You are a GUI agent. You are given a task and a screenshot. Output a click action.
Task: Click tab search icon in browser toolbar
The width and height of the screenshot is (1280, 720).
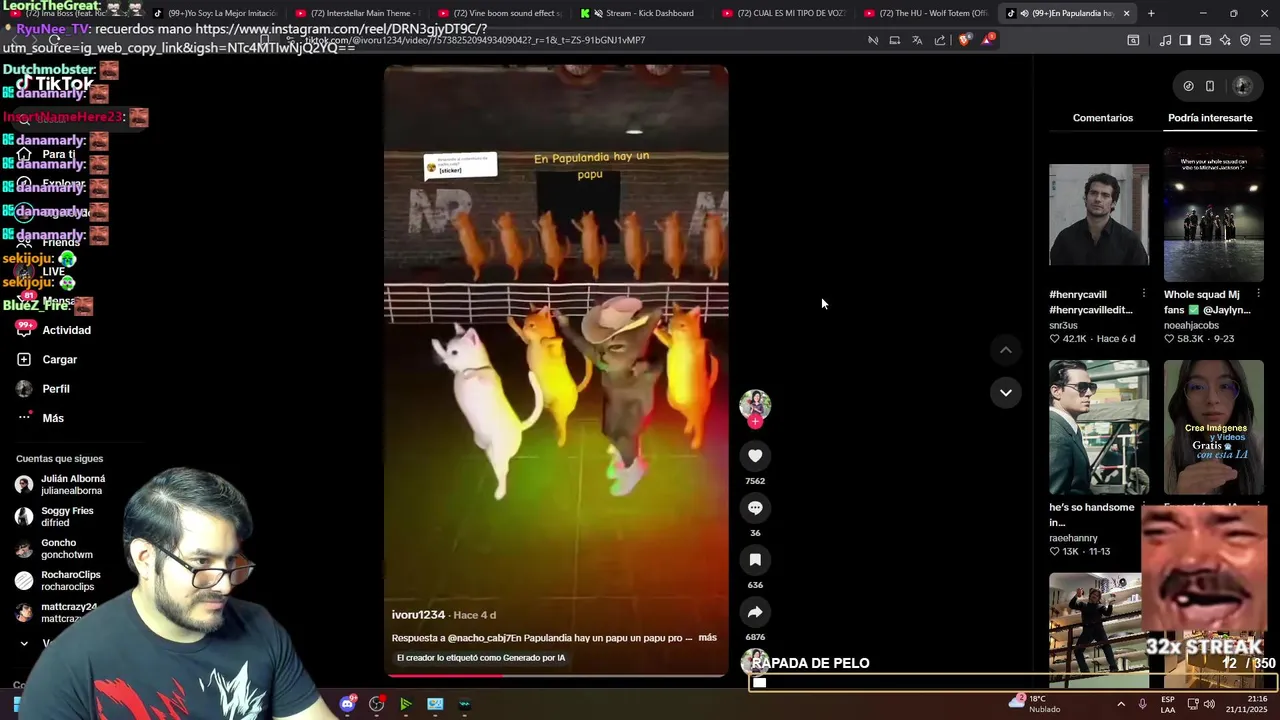click(x=1133, y=40)
